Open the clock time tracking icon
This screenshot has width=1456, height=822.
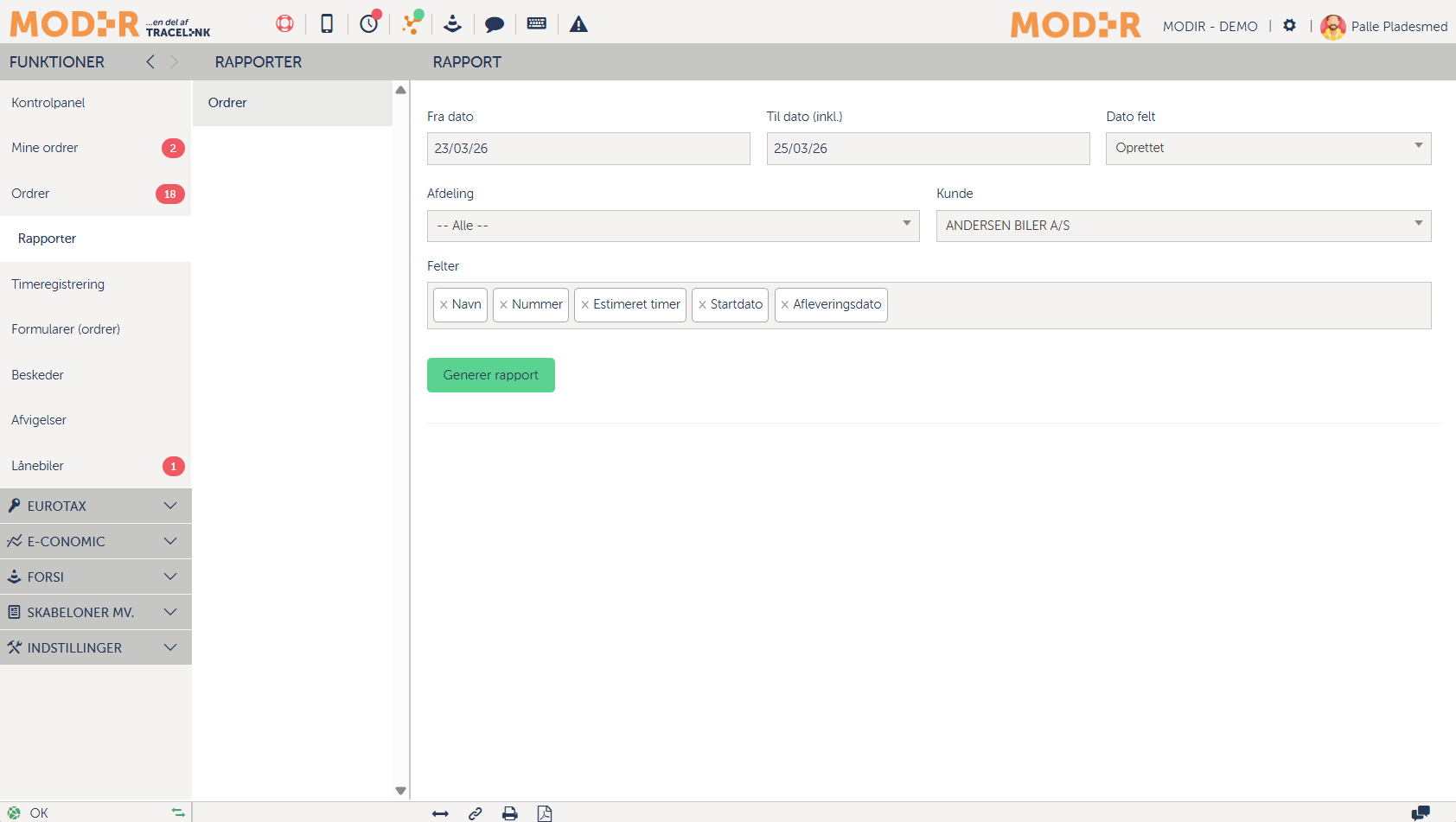[x=369, y=24]
